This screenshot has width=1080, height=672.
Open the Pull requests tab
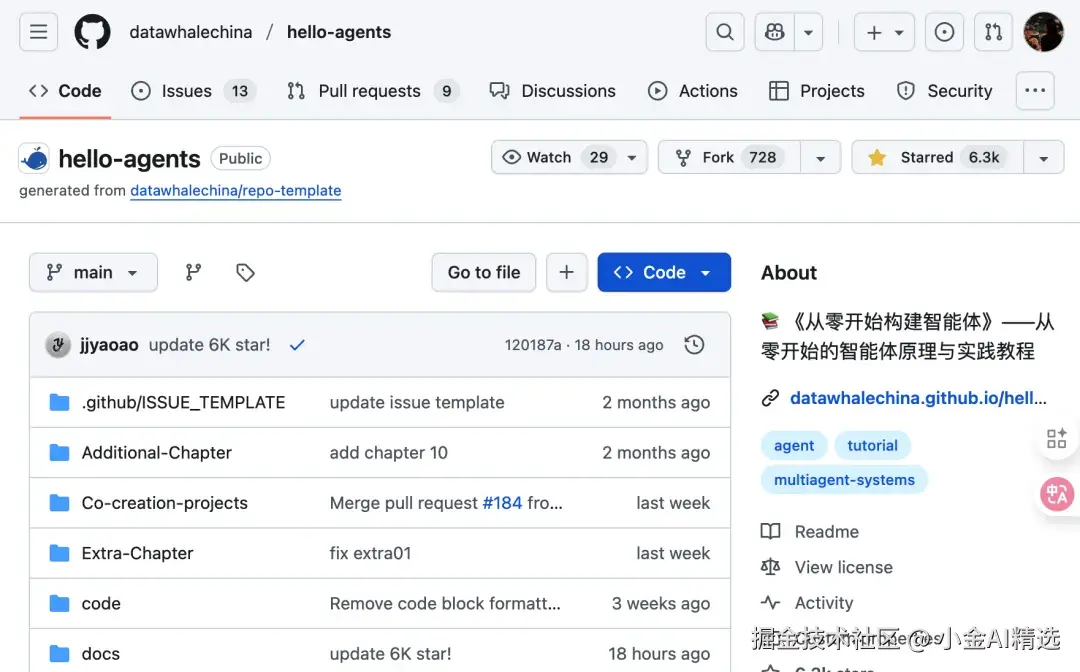pyautogui.click(x=373, y=91)
